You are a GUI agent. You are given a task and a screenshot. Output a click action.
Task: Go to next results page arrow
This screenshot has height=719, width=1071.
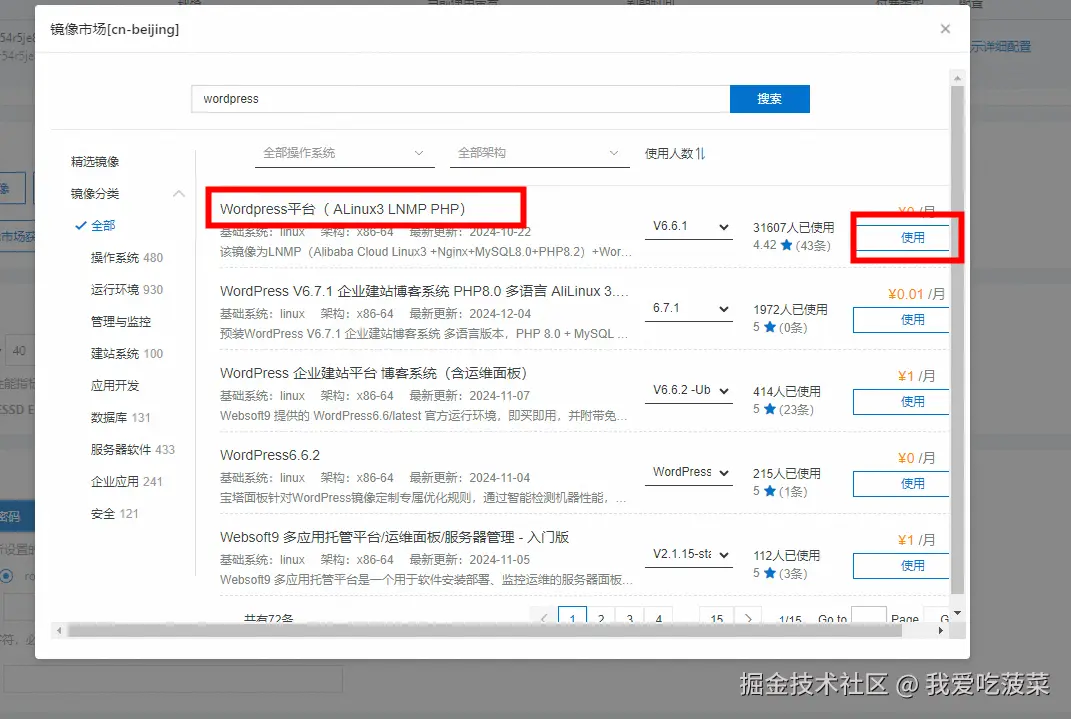pos(749,617)
